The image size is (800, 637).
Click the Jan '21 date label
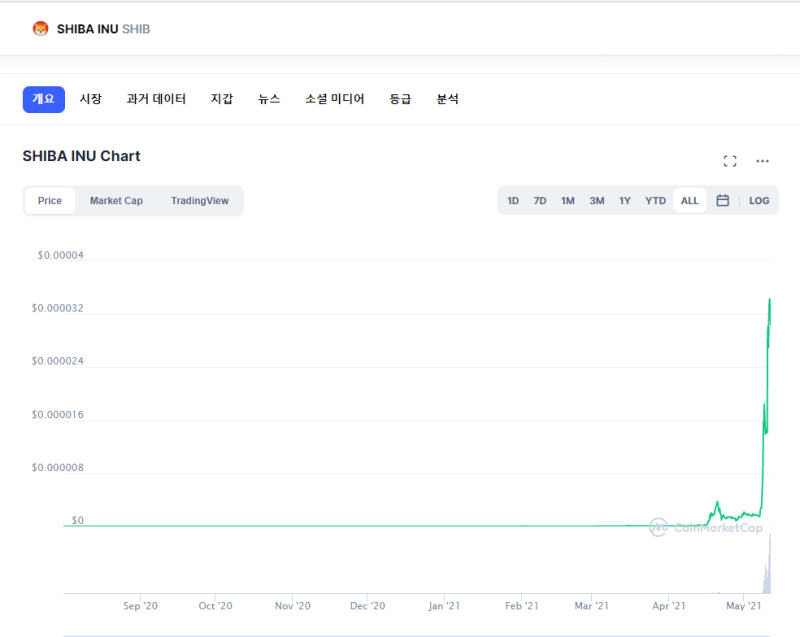[444, 606]
